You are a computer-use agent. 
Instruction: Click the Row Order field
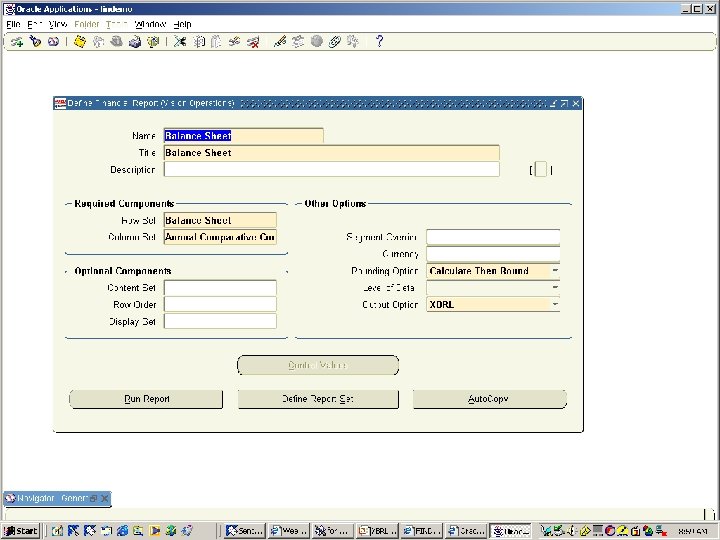coord(220,304)
